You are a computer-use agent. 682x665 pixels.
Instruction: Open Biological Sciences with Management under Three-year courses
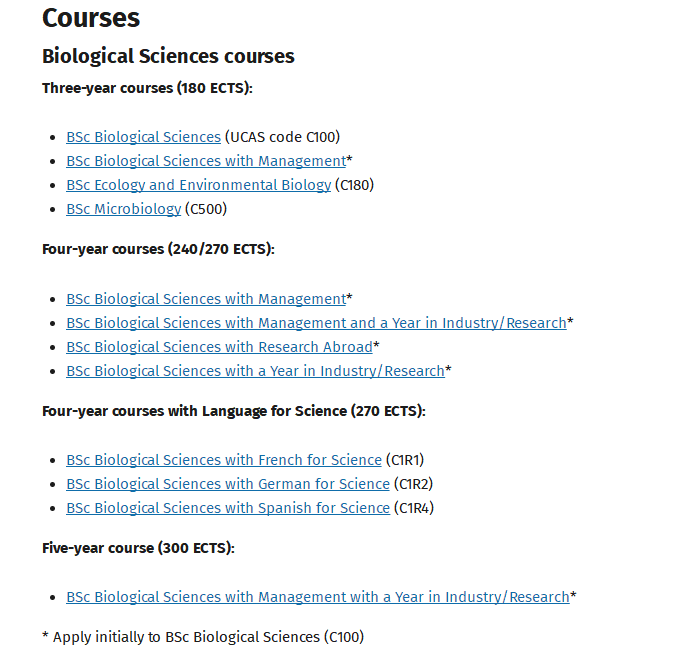coord(206,161)
